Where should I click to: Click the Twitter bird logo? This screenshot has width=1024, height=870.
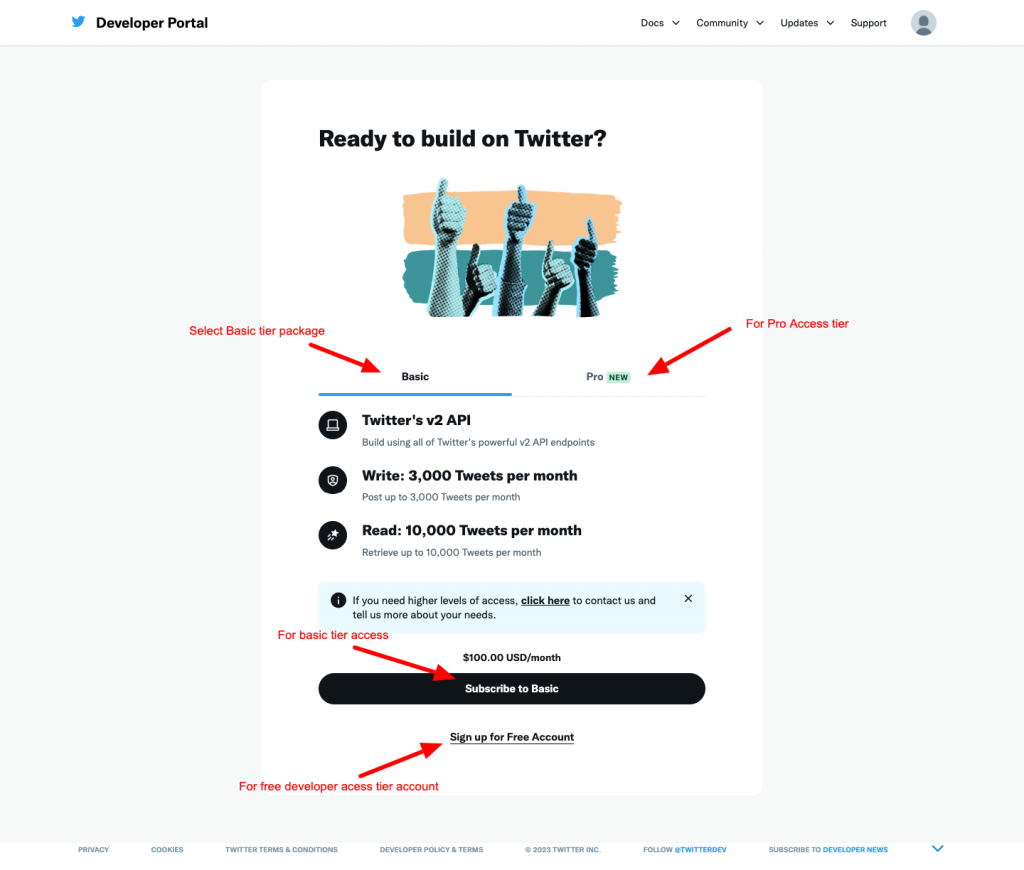tap(78, 22)
